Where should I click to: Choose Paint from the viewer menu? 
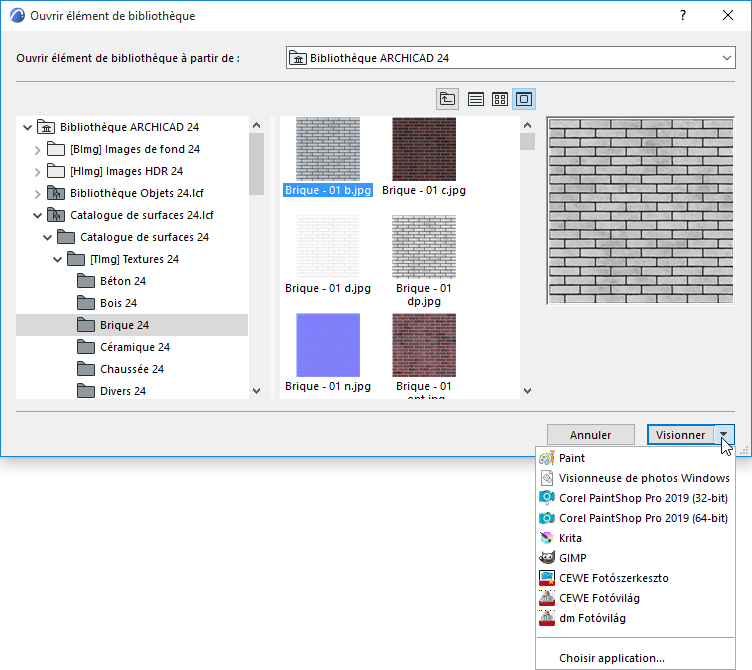pyautogui.click(x=635, y=458)
